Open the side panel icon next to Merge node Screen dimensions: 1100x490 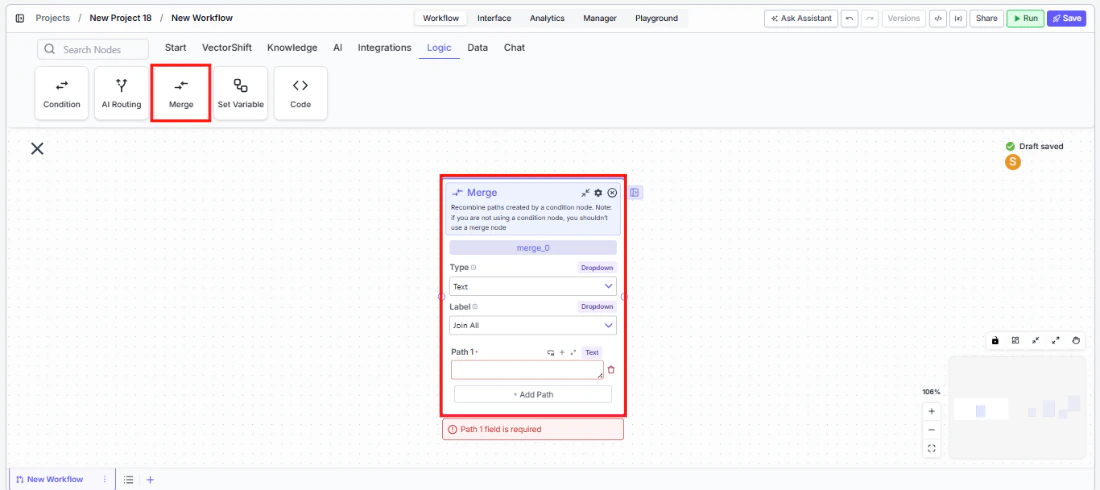pos(635,192)
